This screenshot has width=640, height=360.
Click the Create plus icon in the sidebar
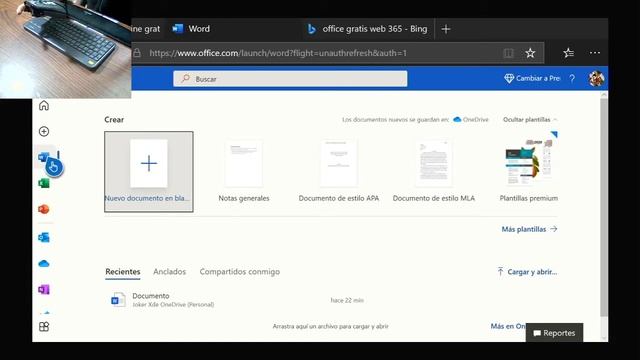(44, 131)
